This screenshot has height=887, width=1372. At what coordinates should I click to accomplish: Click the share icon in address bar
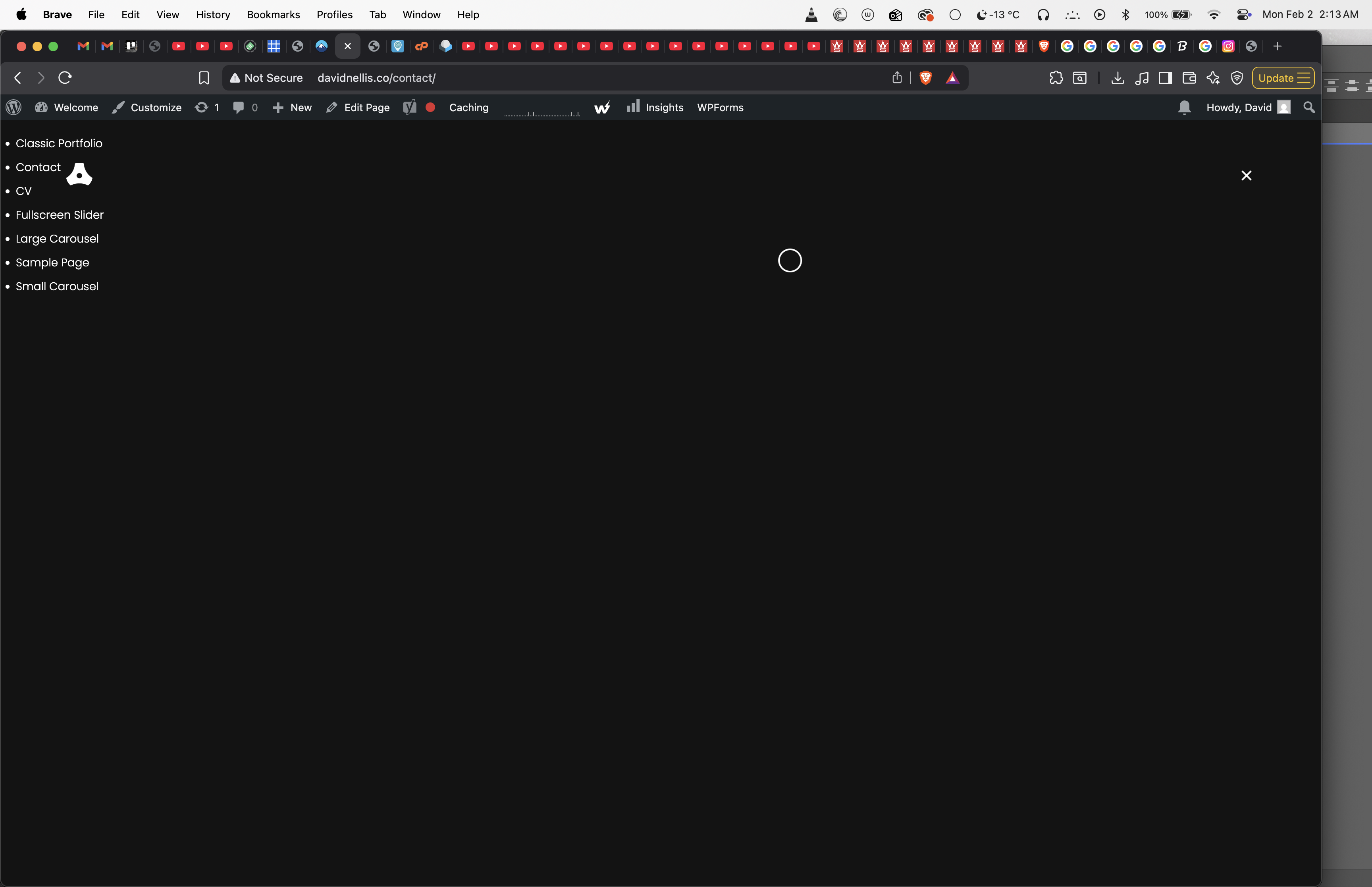coord(897,78)
